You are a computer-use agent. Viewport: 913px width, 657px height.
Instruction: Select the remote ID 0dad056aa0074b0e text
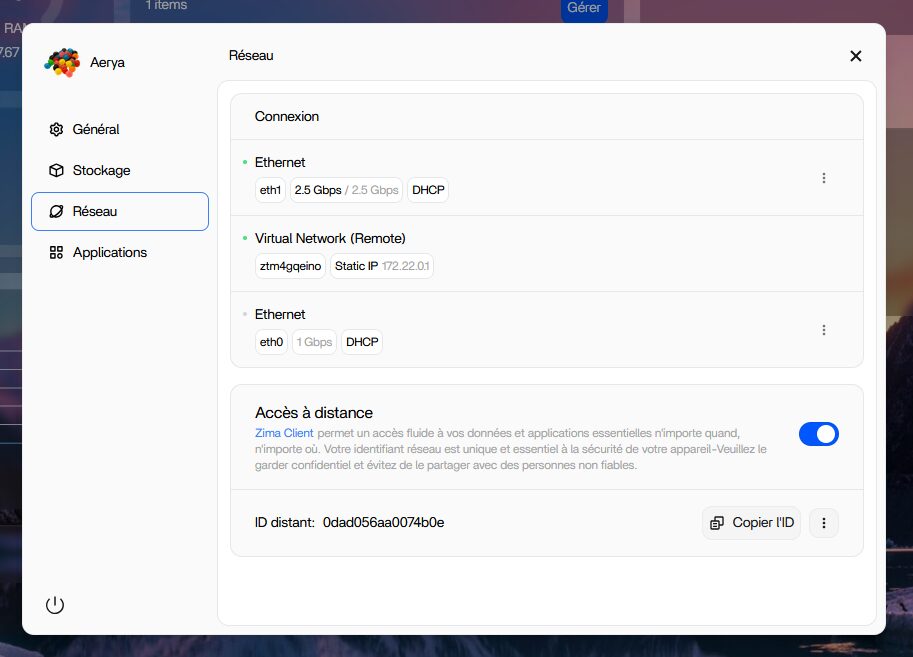383,523
